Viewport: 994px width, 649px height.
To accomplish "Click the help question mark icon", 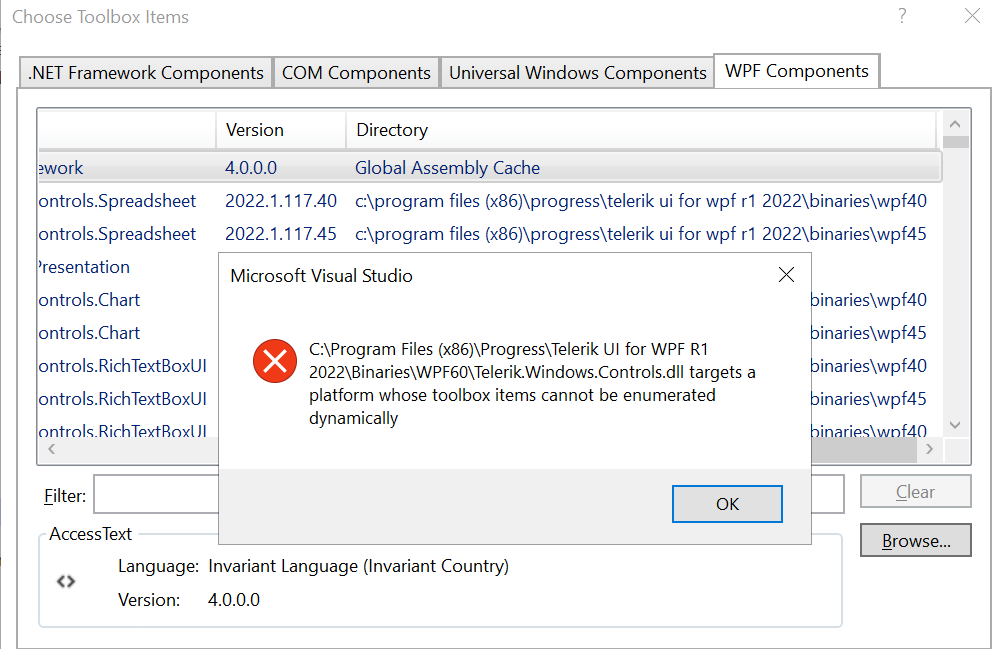I will [x=902, y=16].
